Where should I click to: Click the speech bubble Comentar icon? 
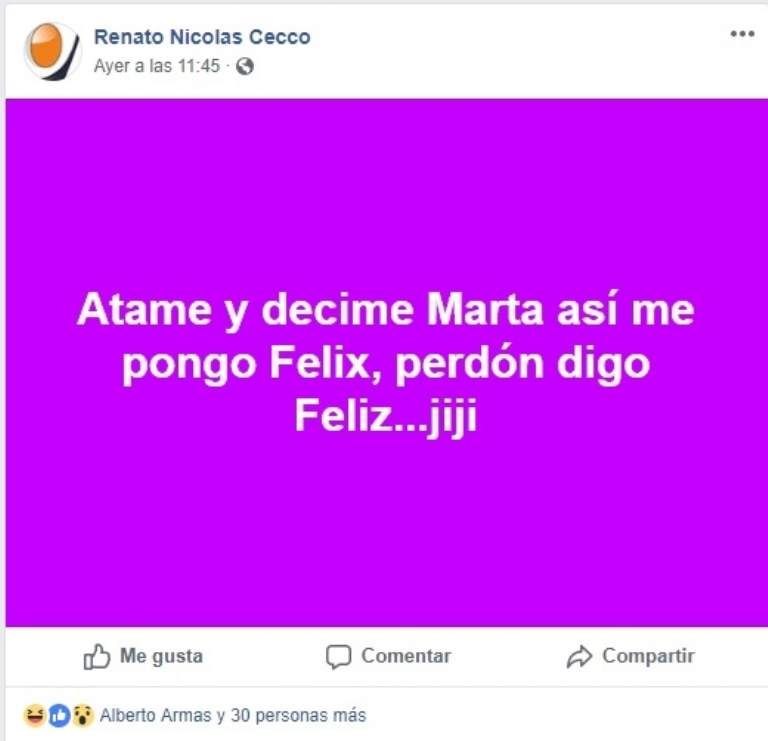tap(339, 657)
